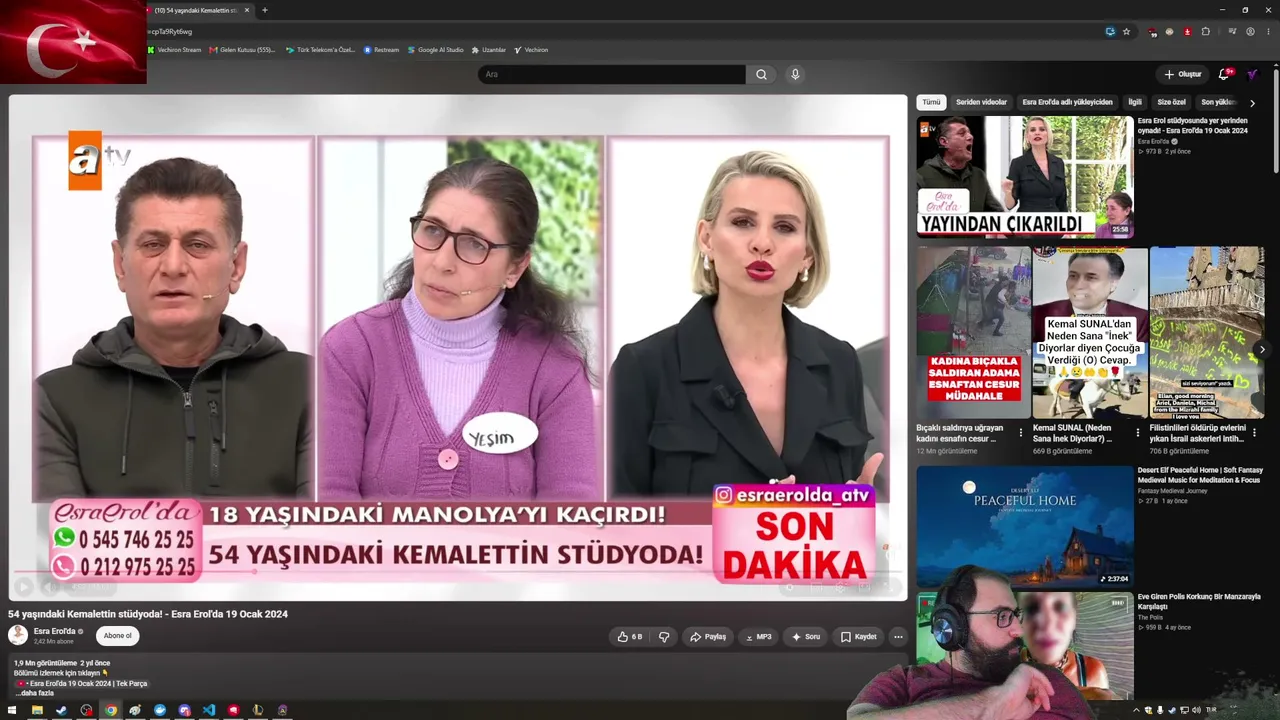Open the 'Gelen Kutusu' Gmail bookmark
The image size is (1280, 720).
coord(243,50)
